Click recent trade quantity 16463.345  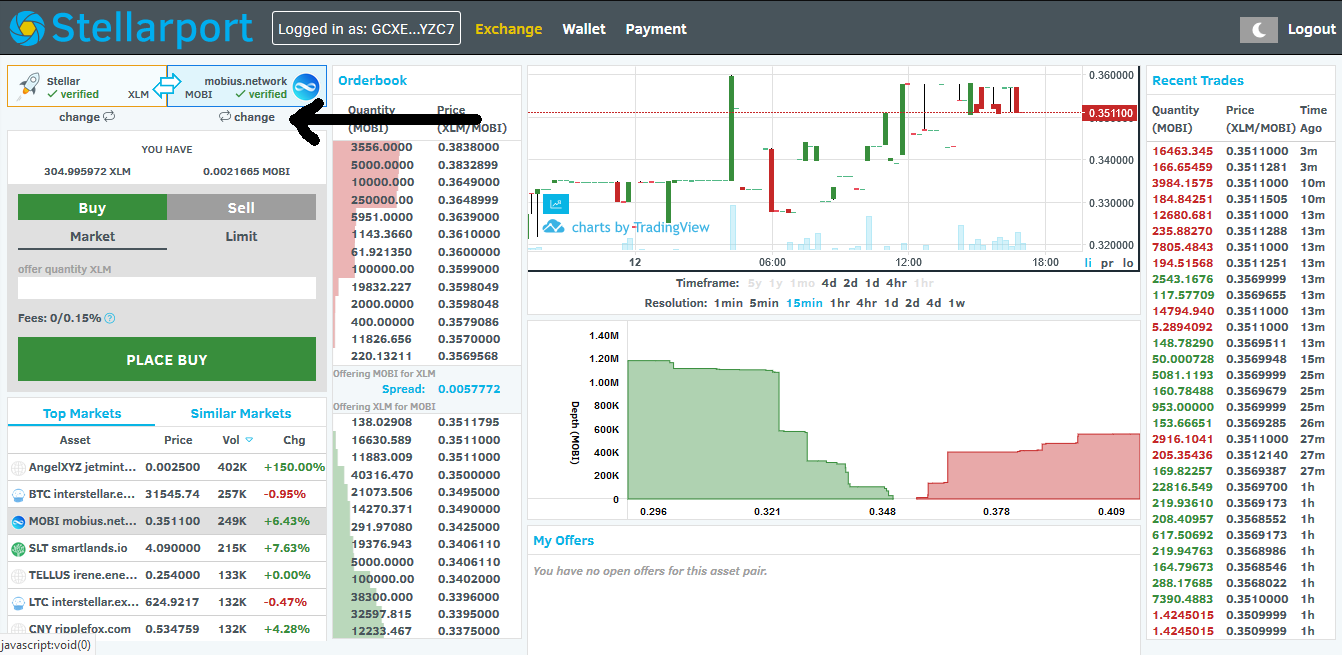(x=1182, y=151)
